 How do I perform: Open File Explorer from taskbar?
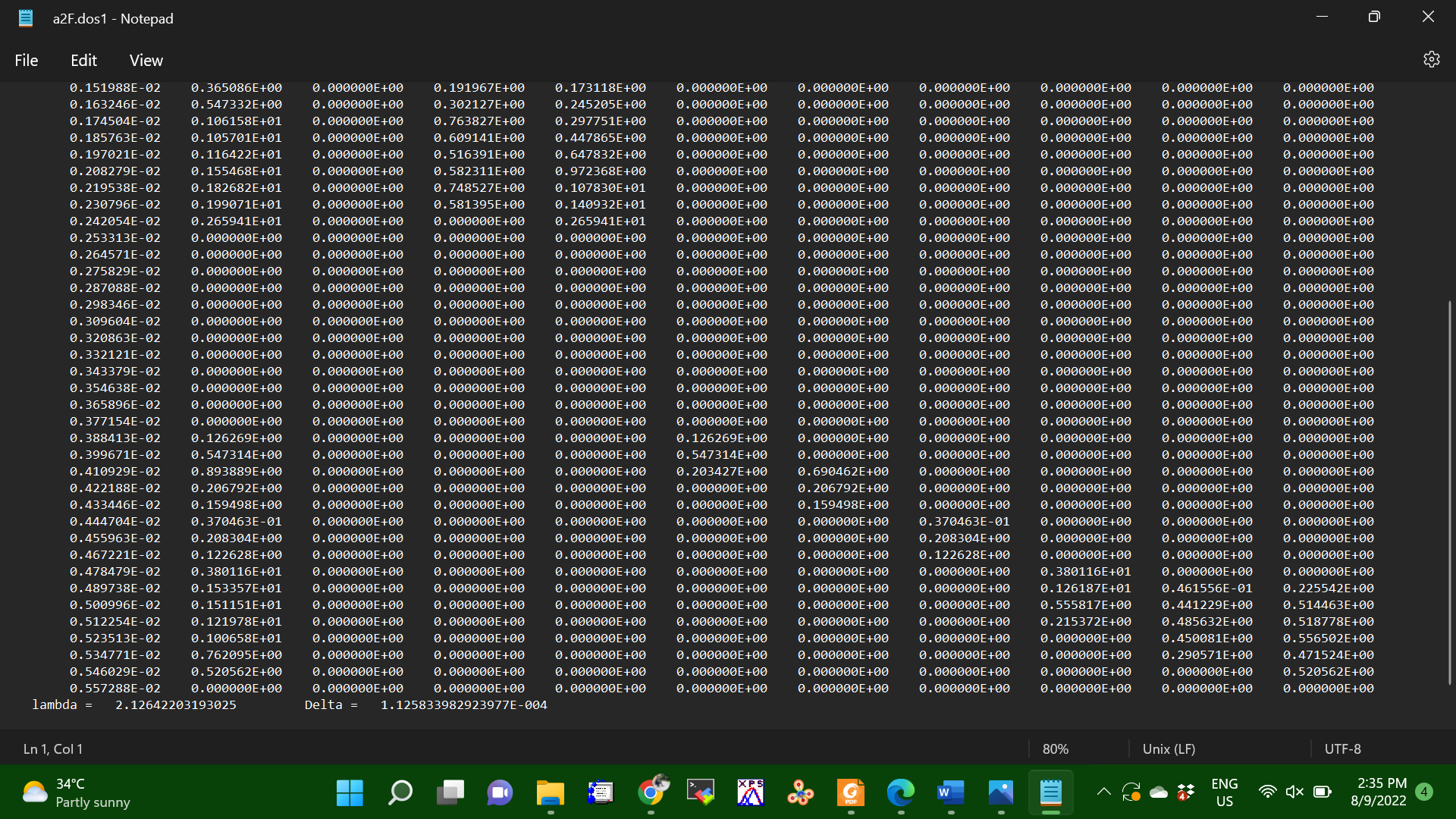point(550,793)
